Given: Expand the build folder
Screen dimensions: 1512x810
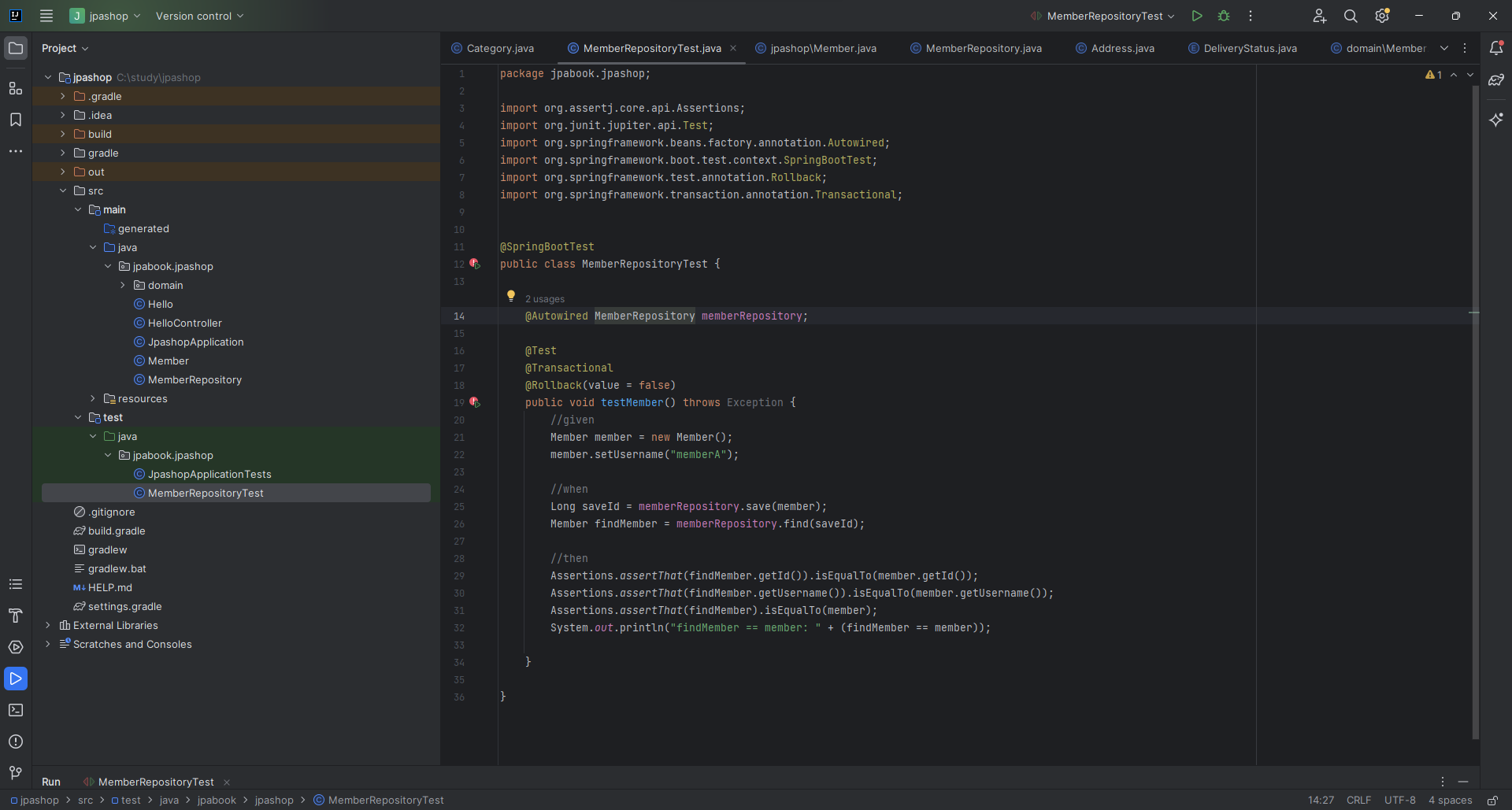Looking at the screenshot, I should pyautogui.click(x=63, y=134).
